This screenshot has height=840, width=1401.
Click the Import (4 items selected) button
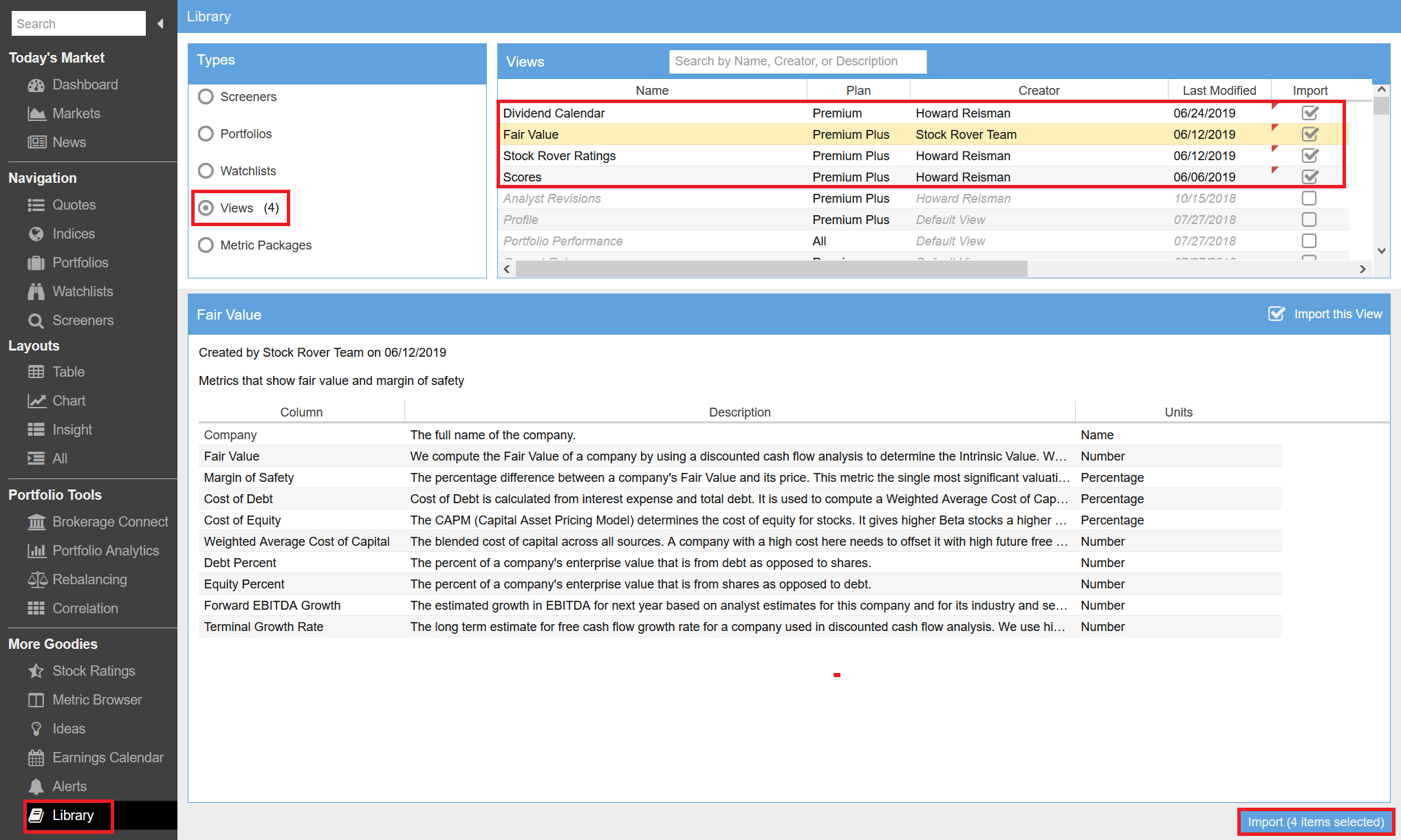pos(1316,822)
